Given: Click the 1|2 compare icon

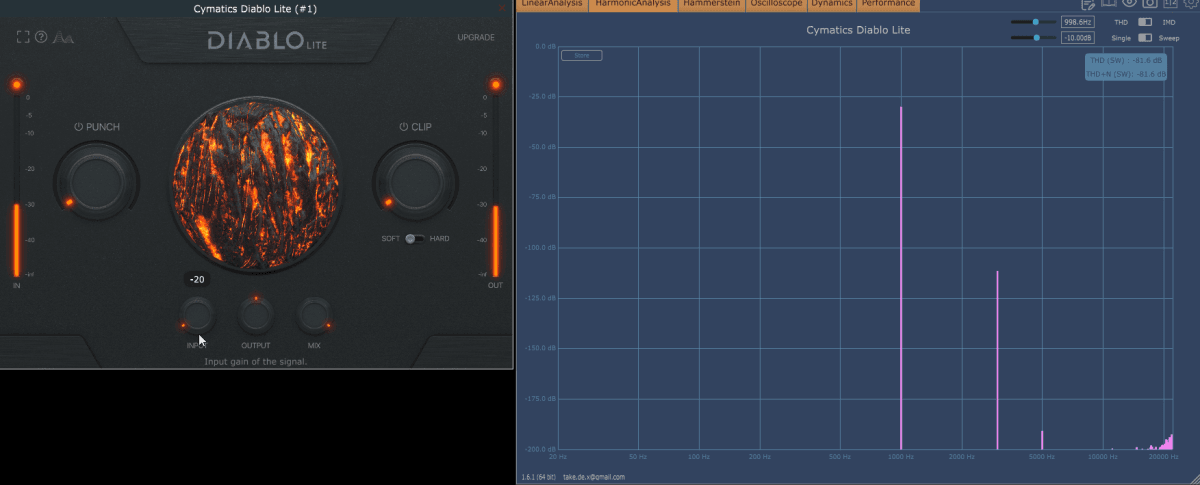Looking at the screenshot, I should pyautogui.click(x=1170, y=5).
